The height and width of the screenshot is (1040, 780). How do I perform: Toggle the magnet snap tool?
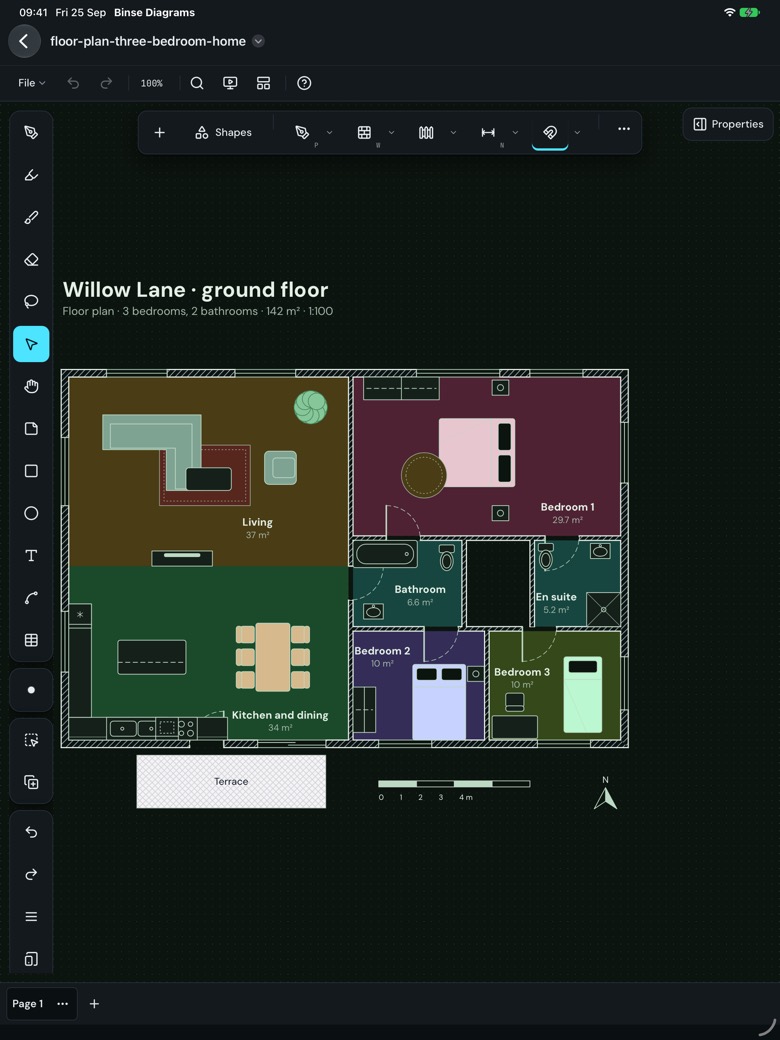pos(550,133)
